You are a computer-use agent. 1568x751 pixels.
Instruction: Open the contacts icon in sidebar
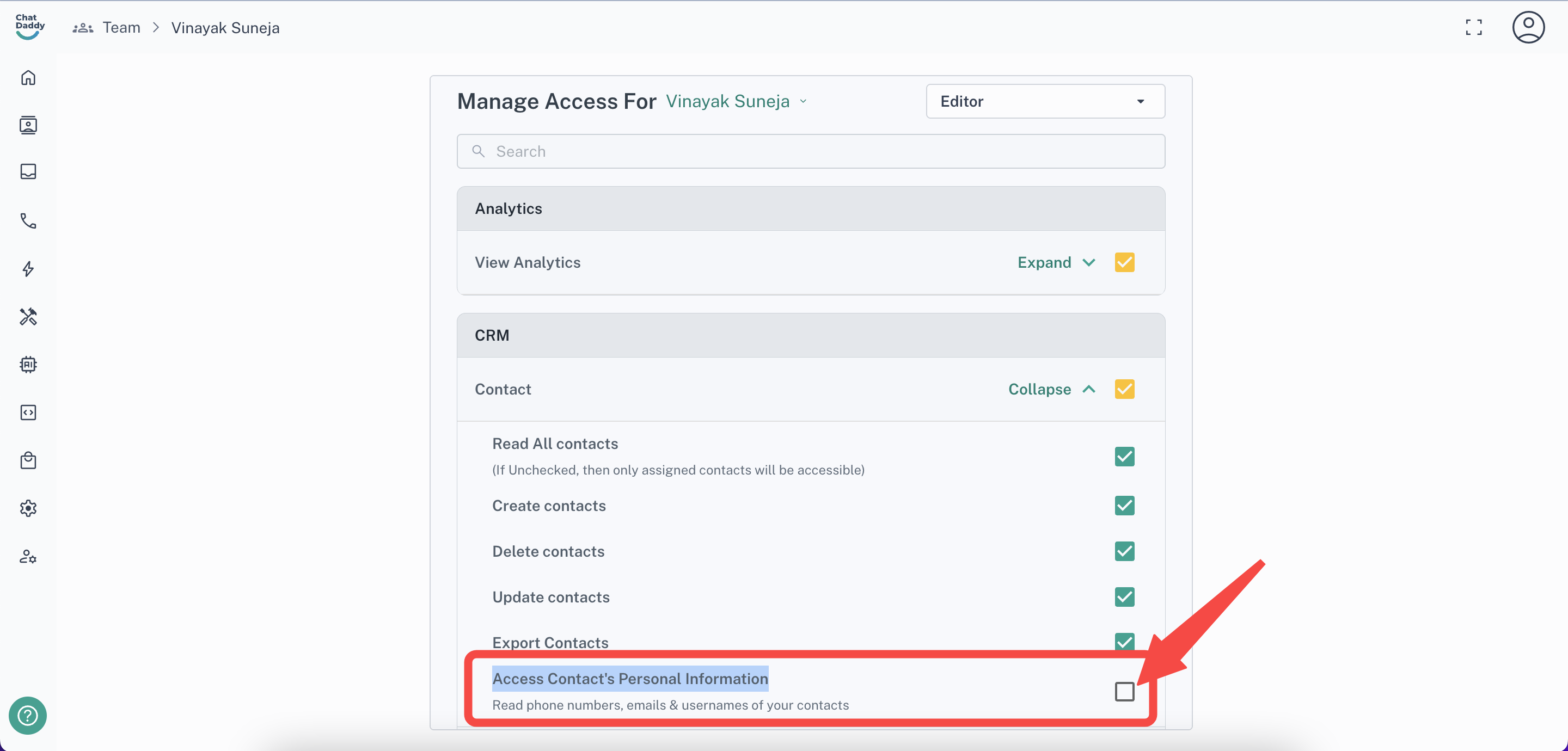tap(28, 125)
